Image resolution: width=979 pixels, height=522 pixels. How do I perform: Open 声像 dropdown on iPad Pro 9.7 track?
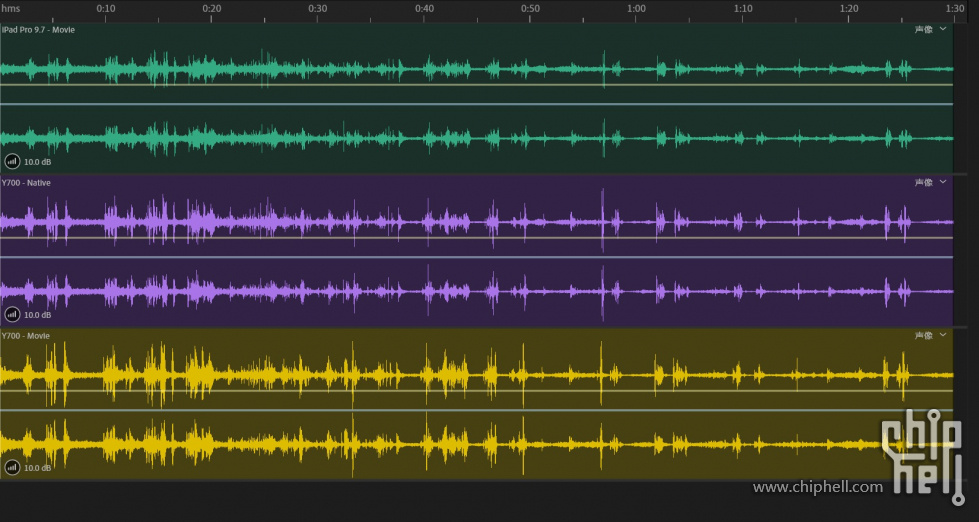[x=923, y=29]
